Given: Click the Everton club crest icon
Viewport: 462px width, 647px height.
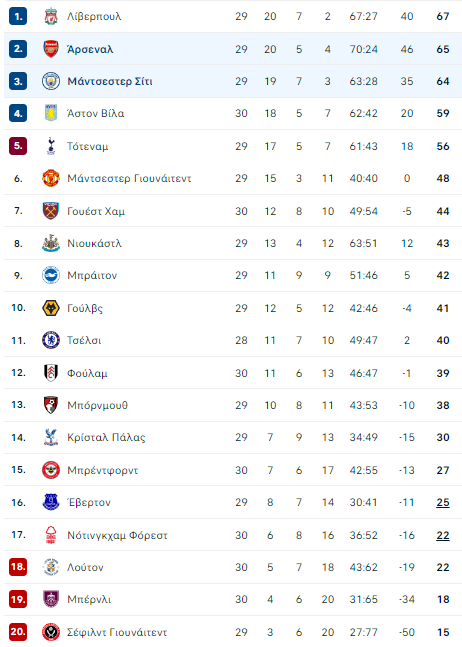Looking at the screenshot, I should (x=51, y=502).
